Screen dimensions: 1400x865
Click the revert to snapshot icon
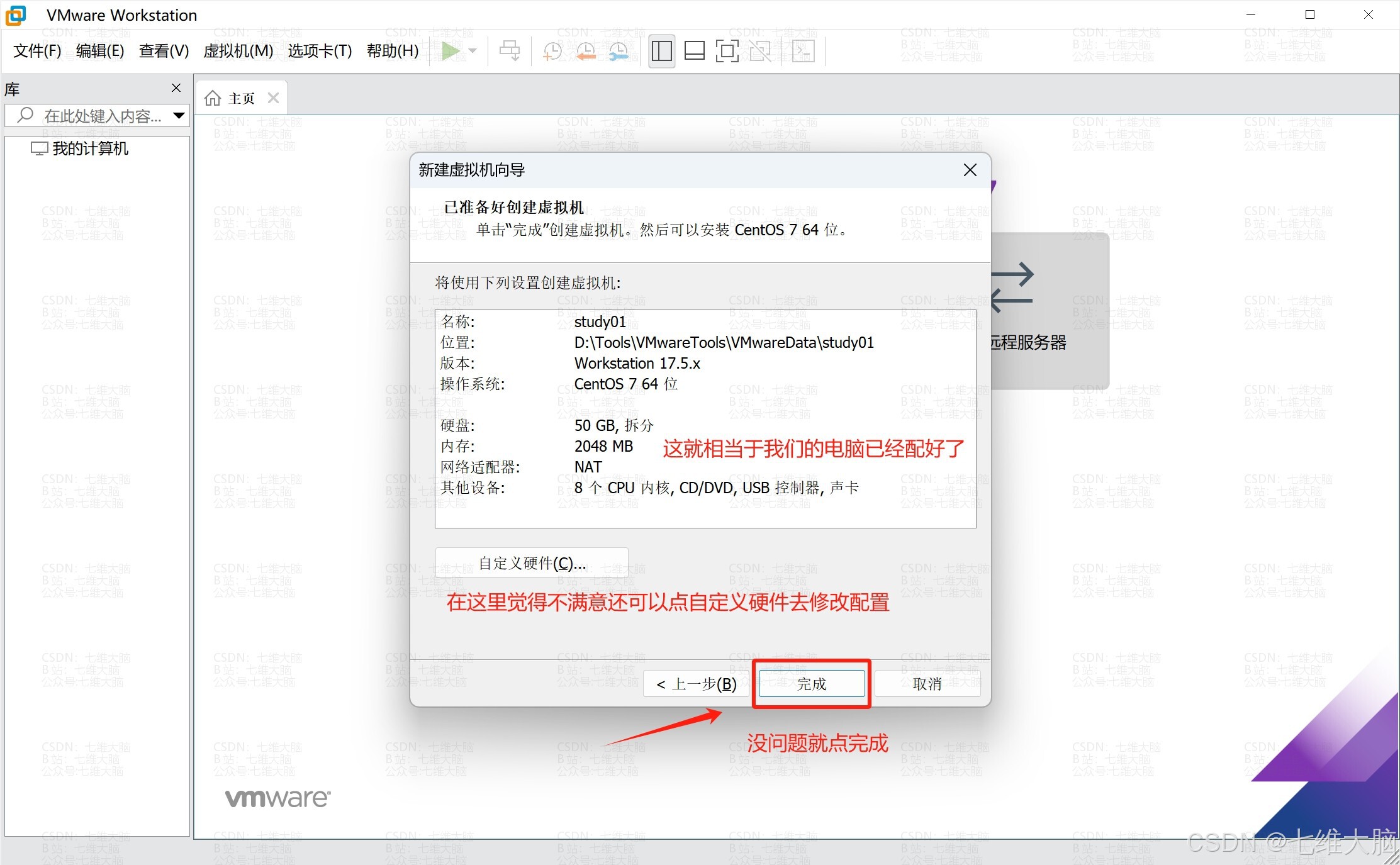pyautogui.click(x=585, y=51)
